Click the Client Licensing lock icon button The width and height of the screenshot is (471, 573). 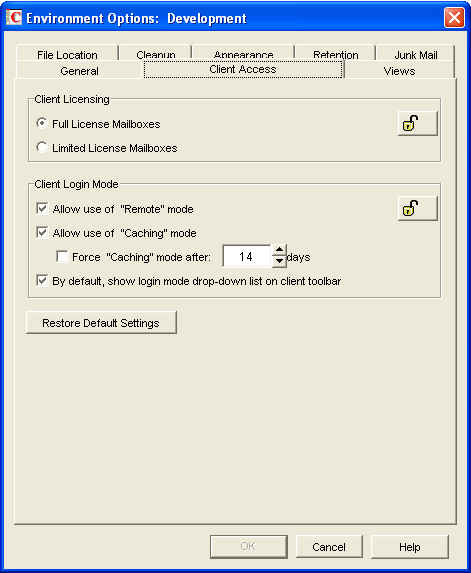coord(418,124)
